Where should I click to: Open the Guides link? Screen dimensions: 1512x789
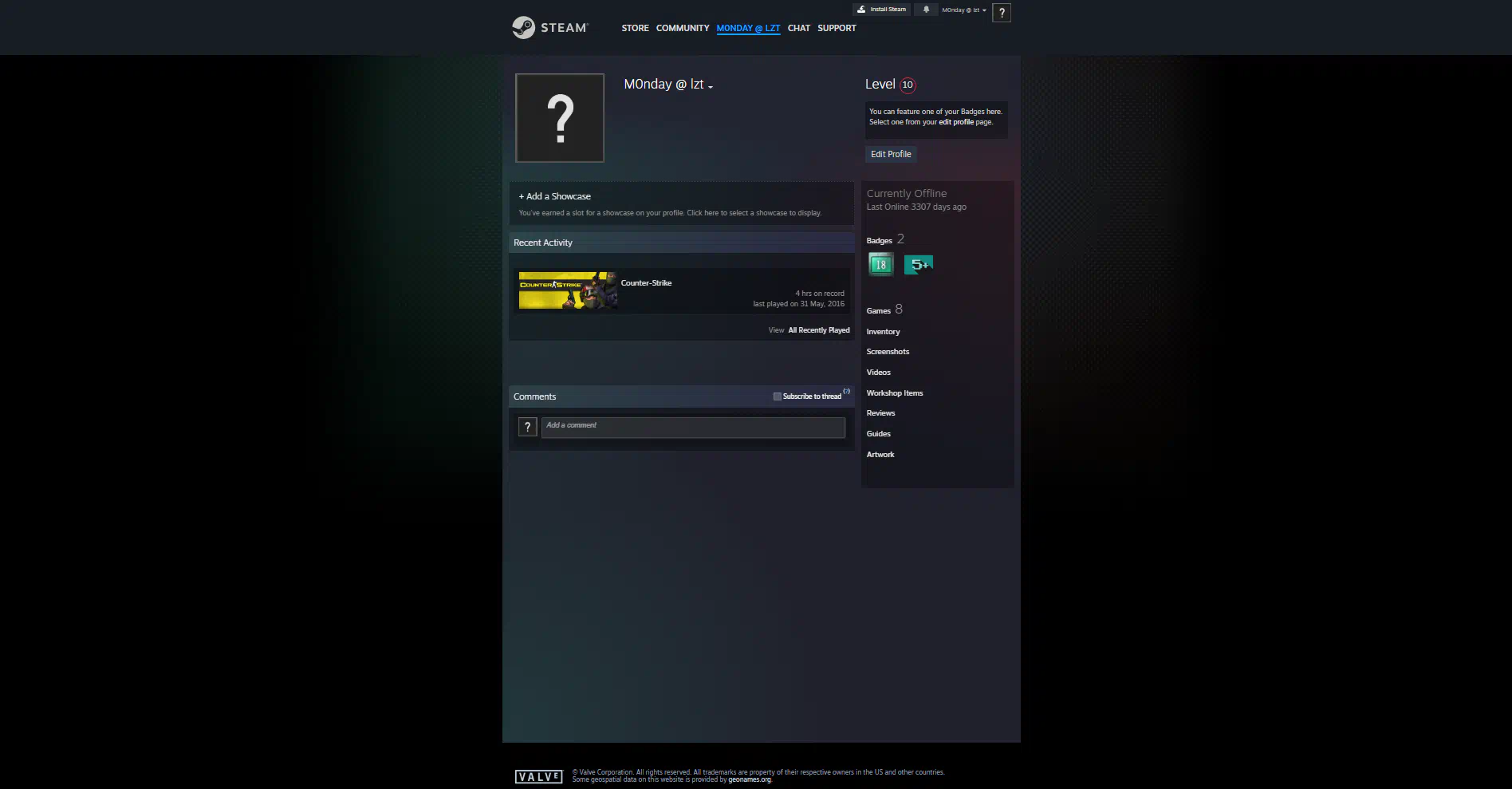tap(878, 434)
